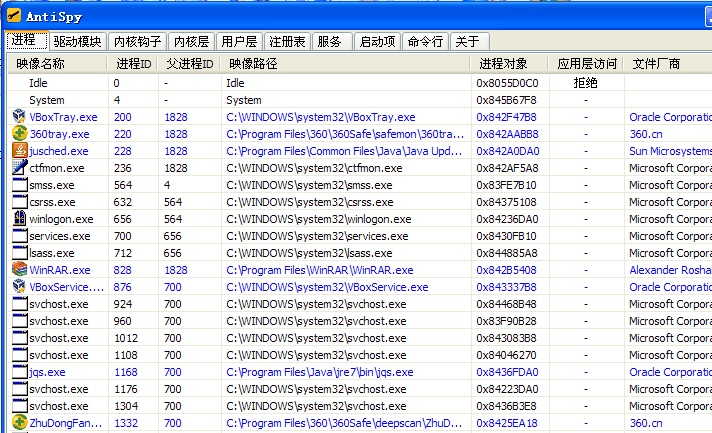Switch to the 注册表 tab
The width and height of the screenshot is (712, 433).
pyautogui.click(x=287, y=41)
